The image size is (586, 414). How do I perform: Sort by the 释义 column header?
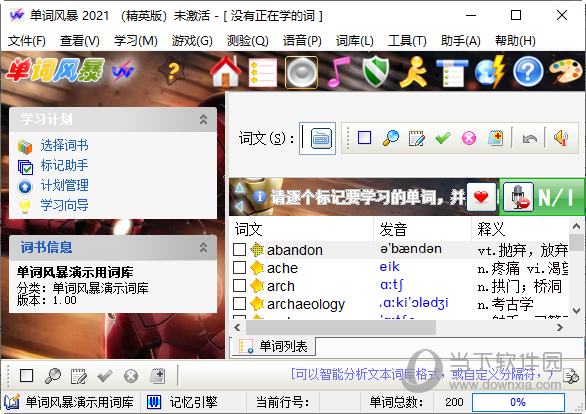coord(520,229)
